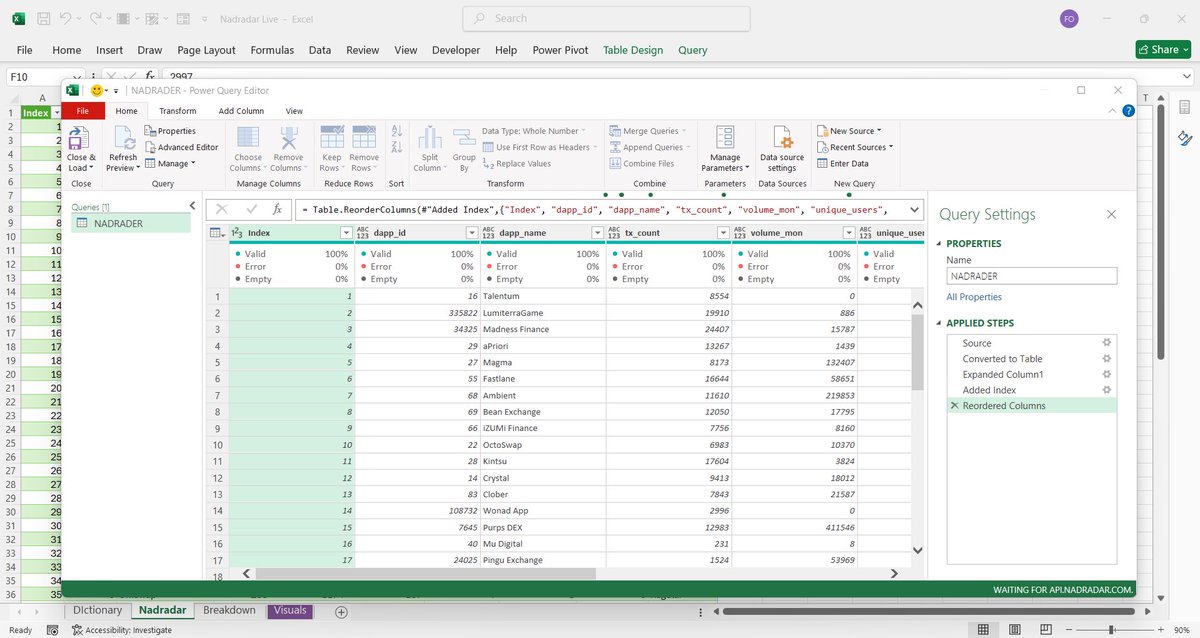Screen dimensions: 1200x638
Task: Click the Remove Rows icon
Action: [364, 139]
